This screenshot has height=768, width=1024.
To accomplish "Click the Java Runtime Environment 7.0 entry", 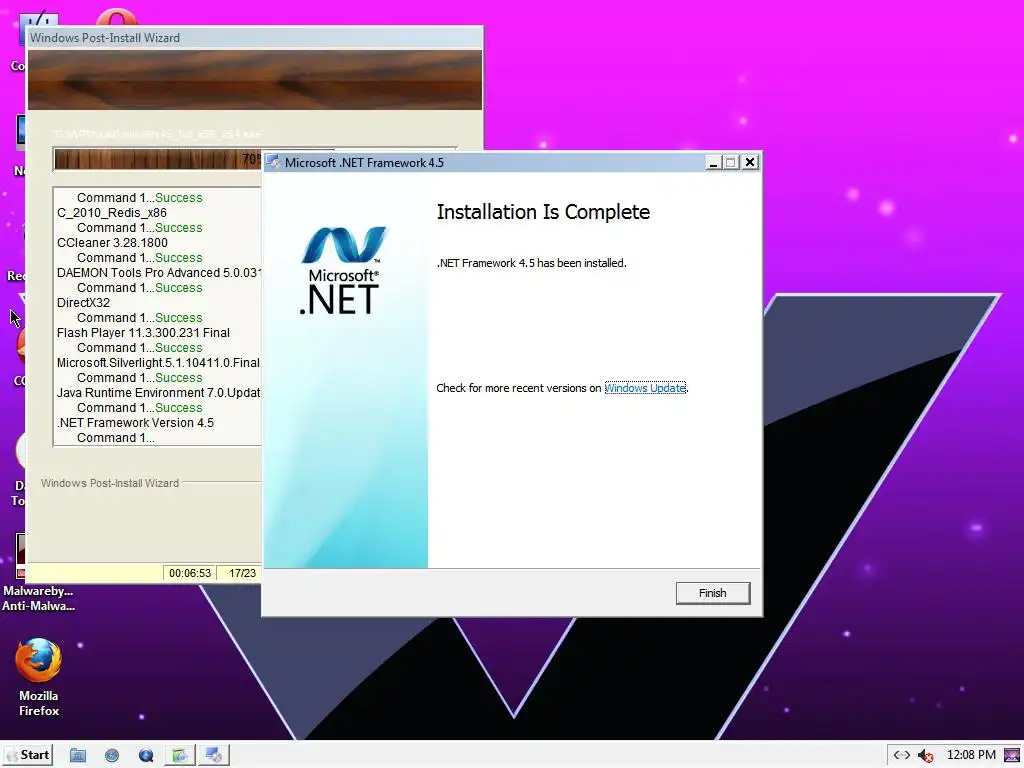I will click(x=159, y=393).
